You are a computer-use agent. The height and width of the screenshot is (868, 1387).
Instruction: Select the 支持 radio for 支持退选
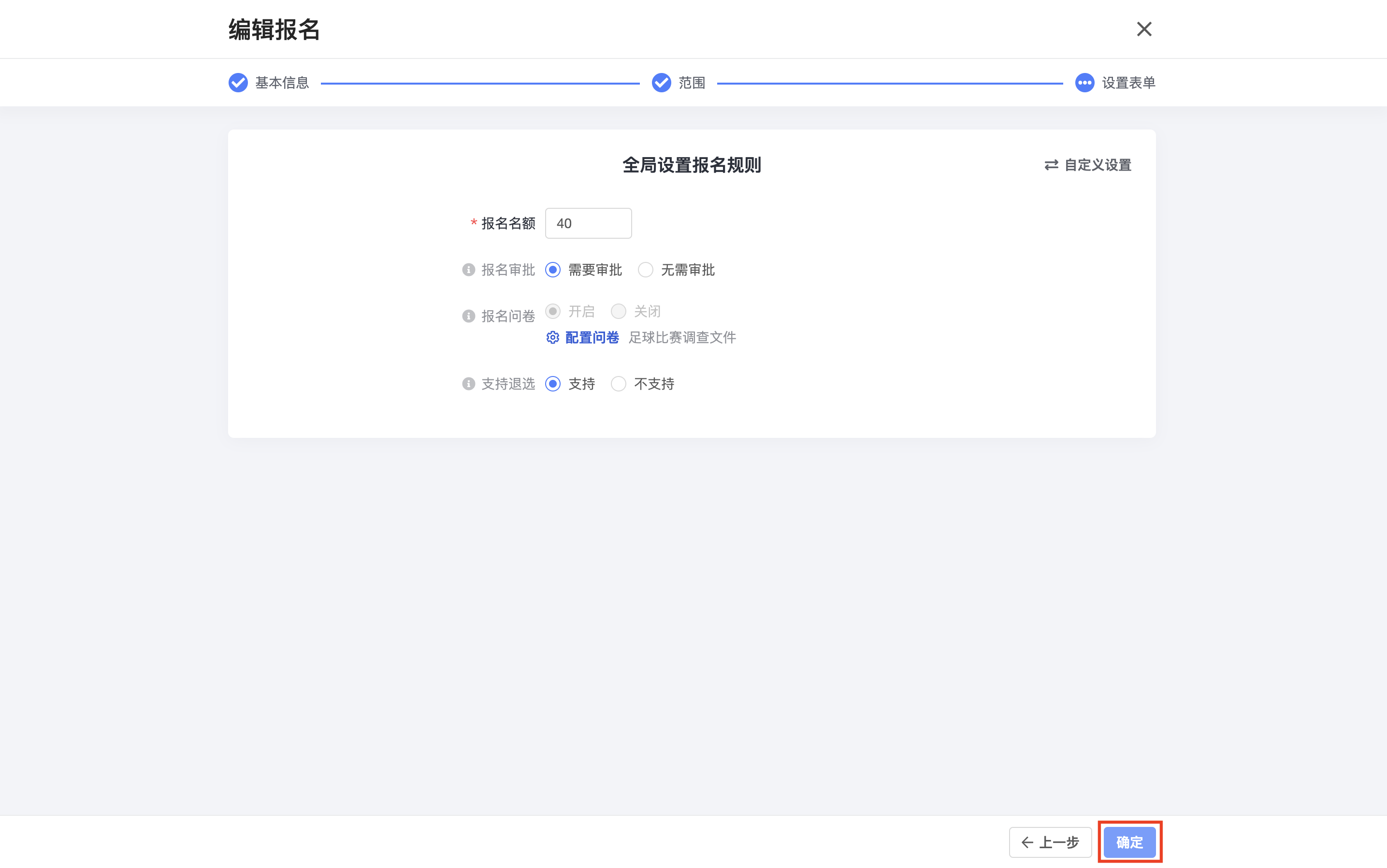(x=552, y=384)
